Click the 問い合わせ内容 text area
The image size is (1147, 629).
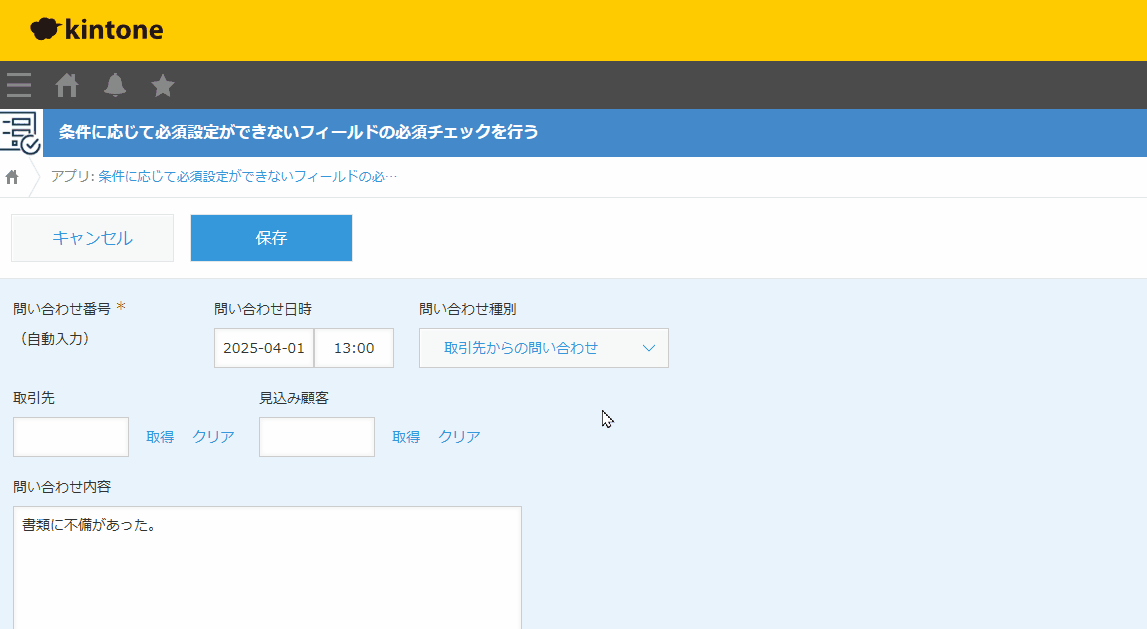tap(267, 560)
